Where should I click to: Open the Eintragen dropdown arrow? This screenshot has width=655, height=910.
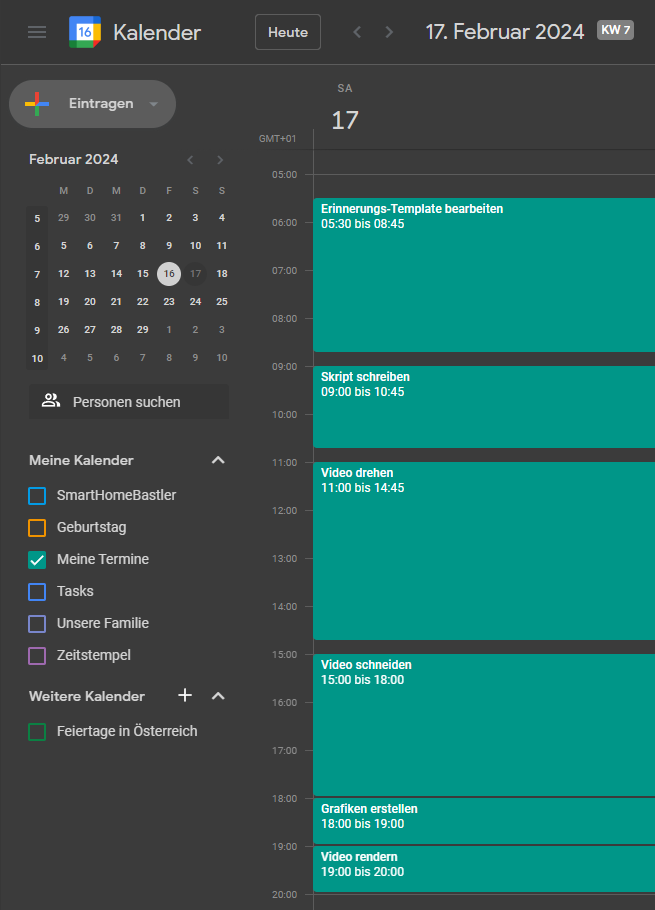tap(154, 104)
